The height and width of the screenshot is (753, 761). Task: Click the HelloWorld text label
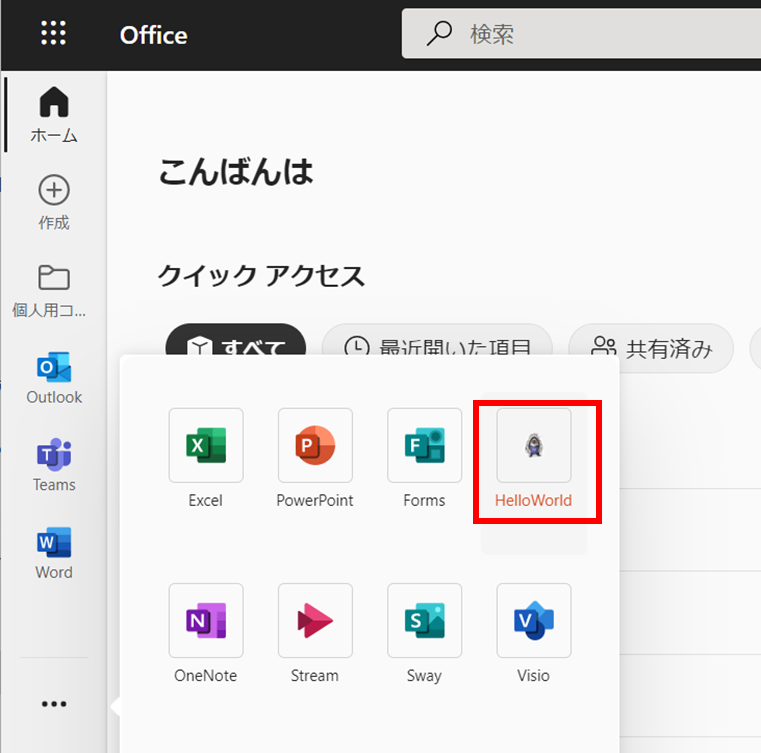pos(533,500)
